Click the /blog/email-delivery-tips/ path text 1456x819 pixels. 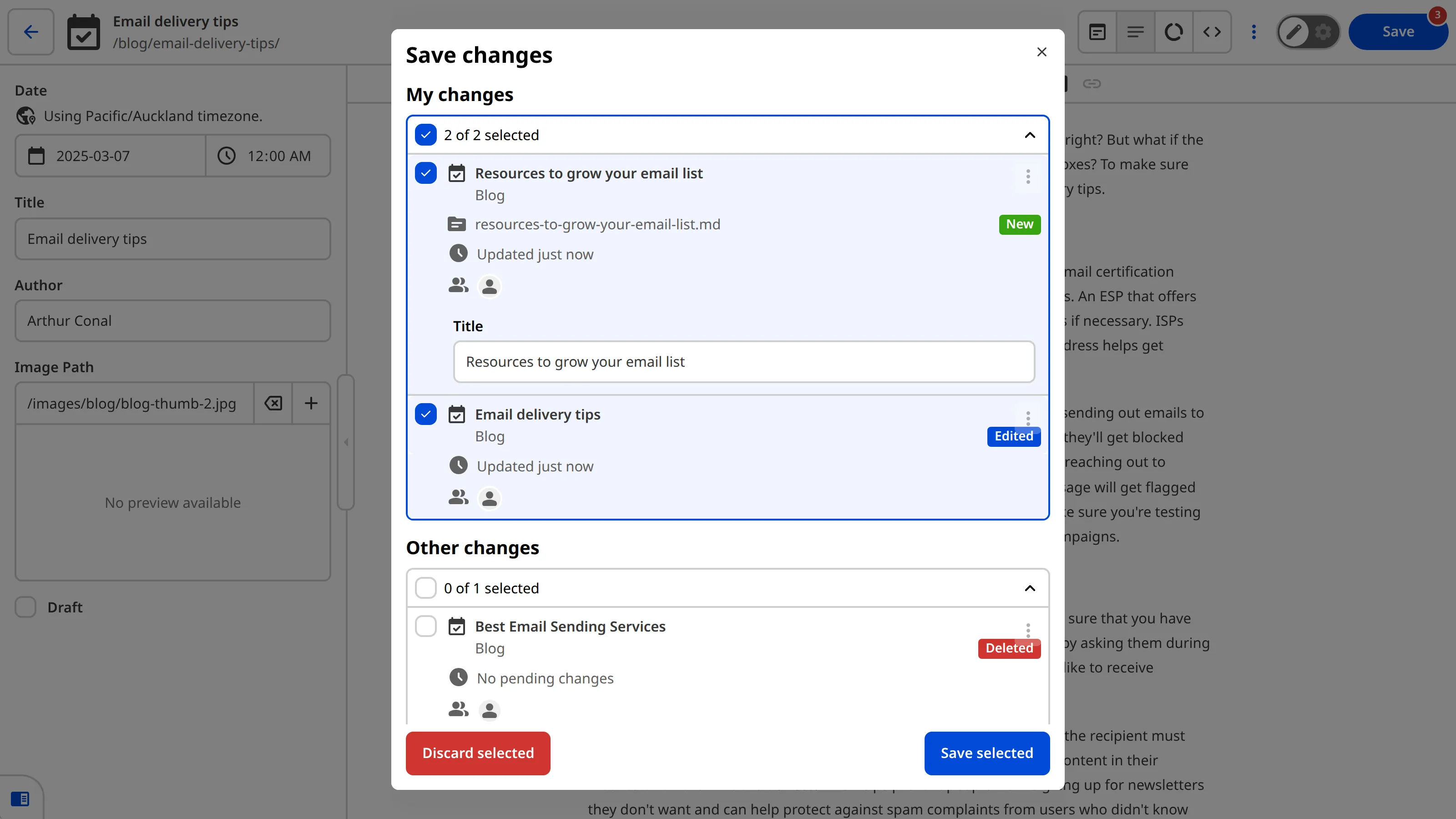[x=196, y=44]
